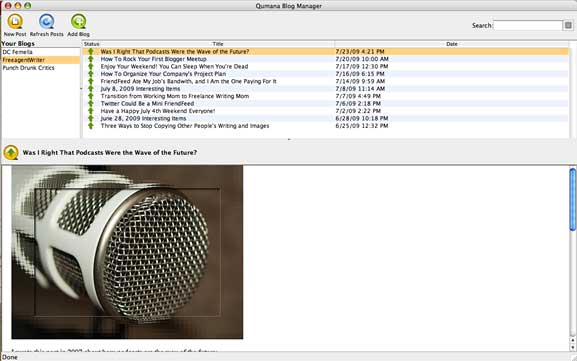Click status arrow for 'Was I Right That Podcasts' row
Screen dimensions: 577x361
(91, 52)
